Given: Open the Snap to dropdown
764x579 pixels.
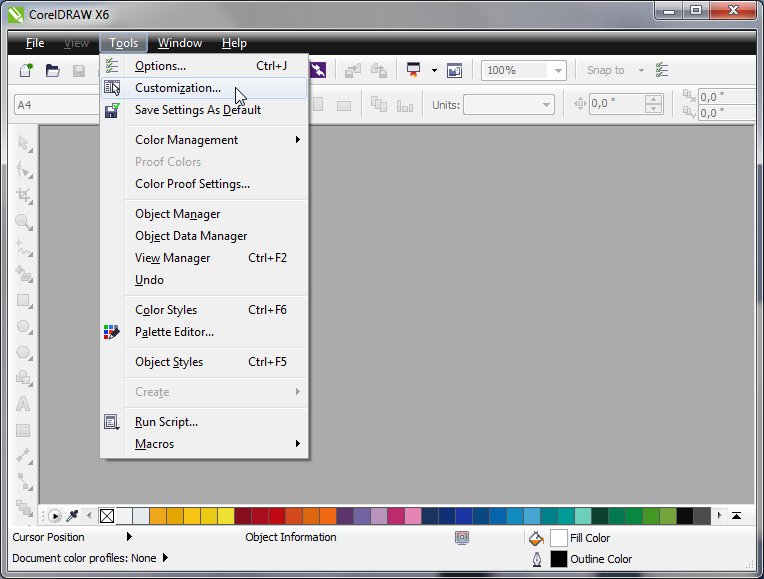Looking at the screenshot, I should tap(641, 71).
